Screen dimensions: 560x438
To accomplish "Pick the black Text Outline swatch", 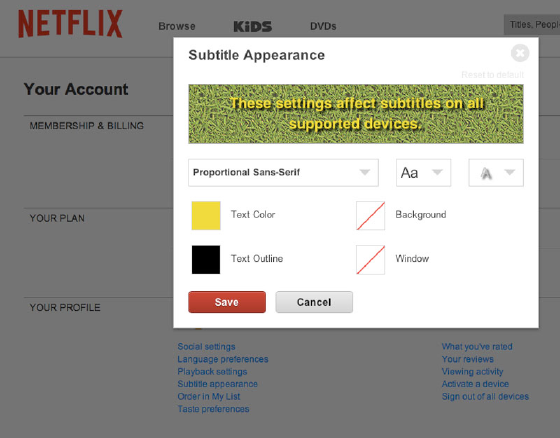I will 206,260.
